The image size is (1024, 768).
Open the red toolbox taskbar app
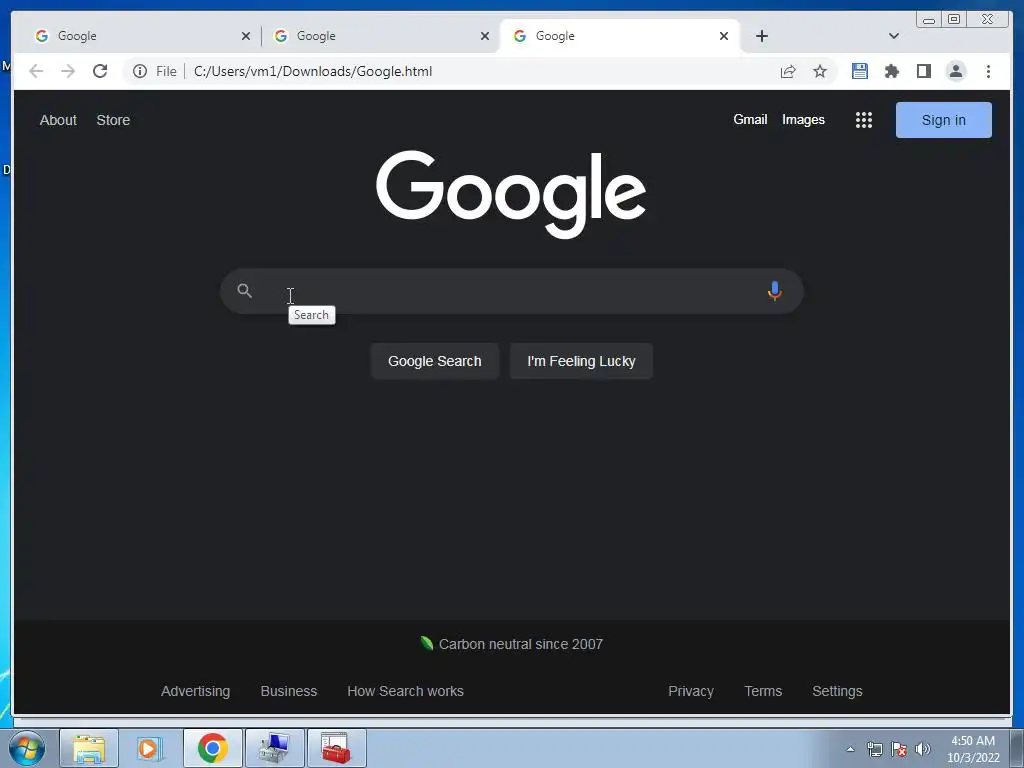pos(336,748)
